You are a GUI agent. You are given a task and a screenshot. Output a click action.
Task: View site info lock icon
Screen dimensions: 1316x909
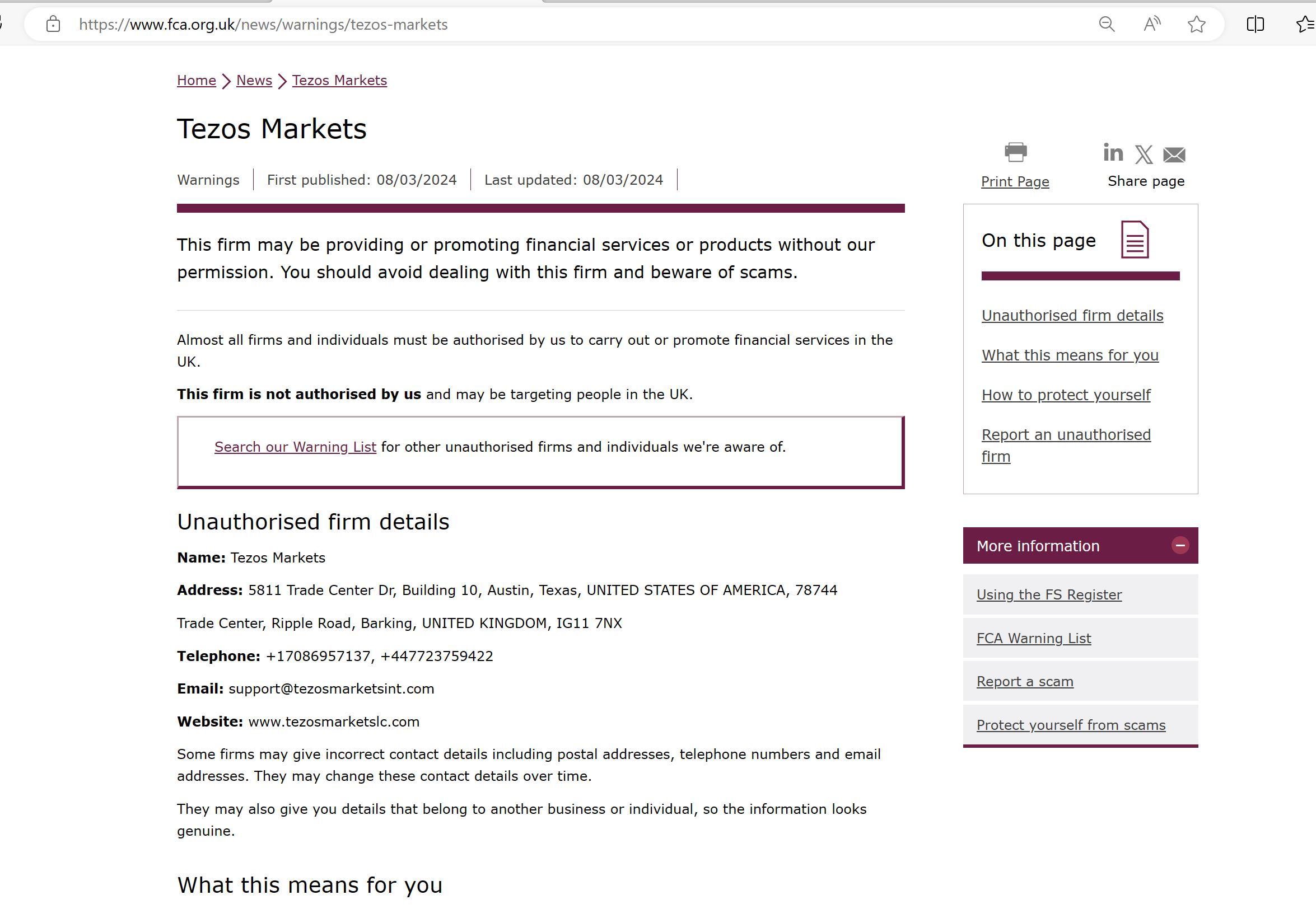[x=53, y=24]
